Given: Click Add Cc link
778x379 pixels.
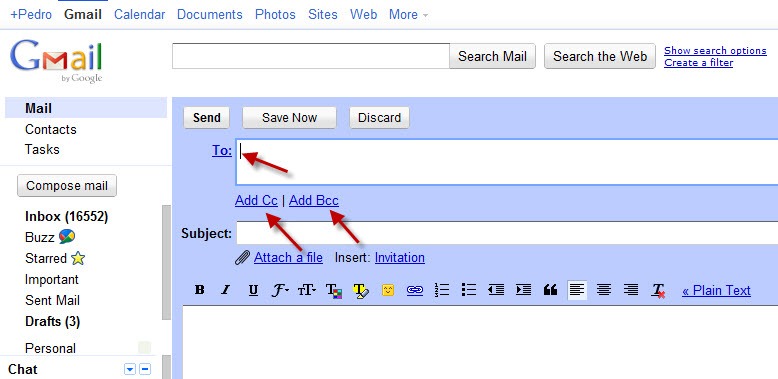Looking at the screenshot, I should 256,200.
